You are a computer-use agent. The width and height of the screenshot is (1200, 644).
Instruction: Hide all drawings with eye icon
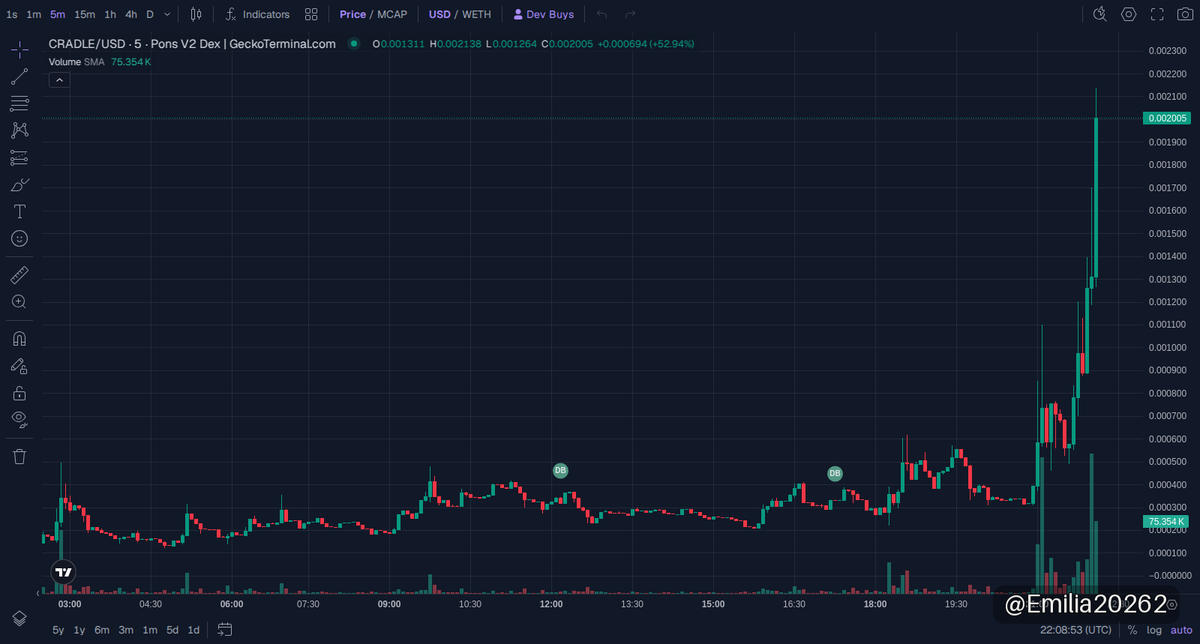[x=19, y=419]
